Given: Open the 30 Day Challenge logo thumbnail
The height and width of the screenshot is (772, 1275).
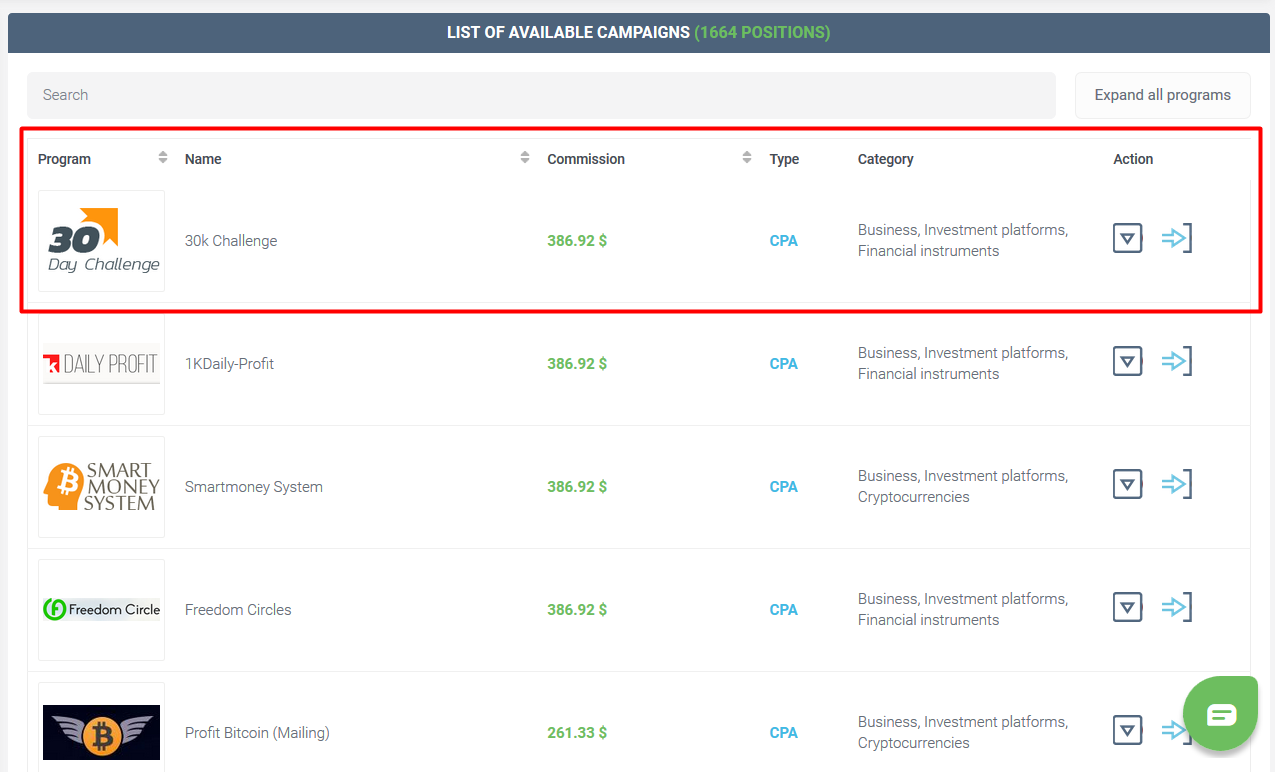Looking at the screenshot, I should 102,241.
